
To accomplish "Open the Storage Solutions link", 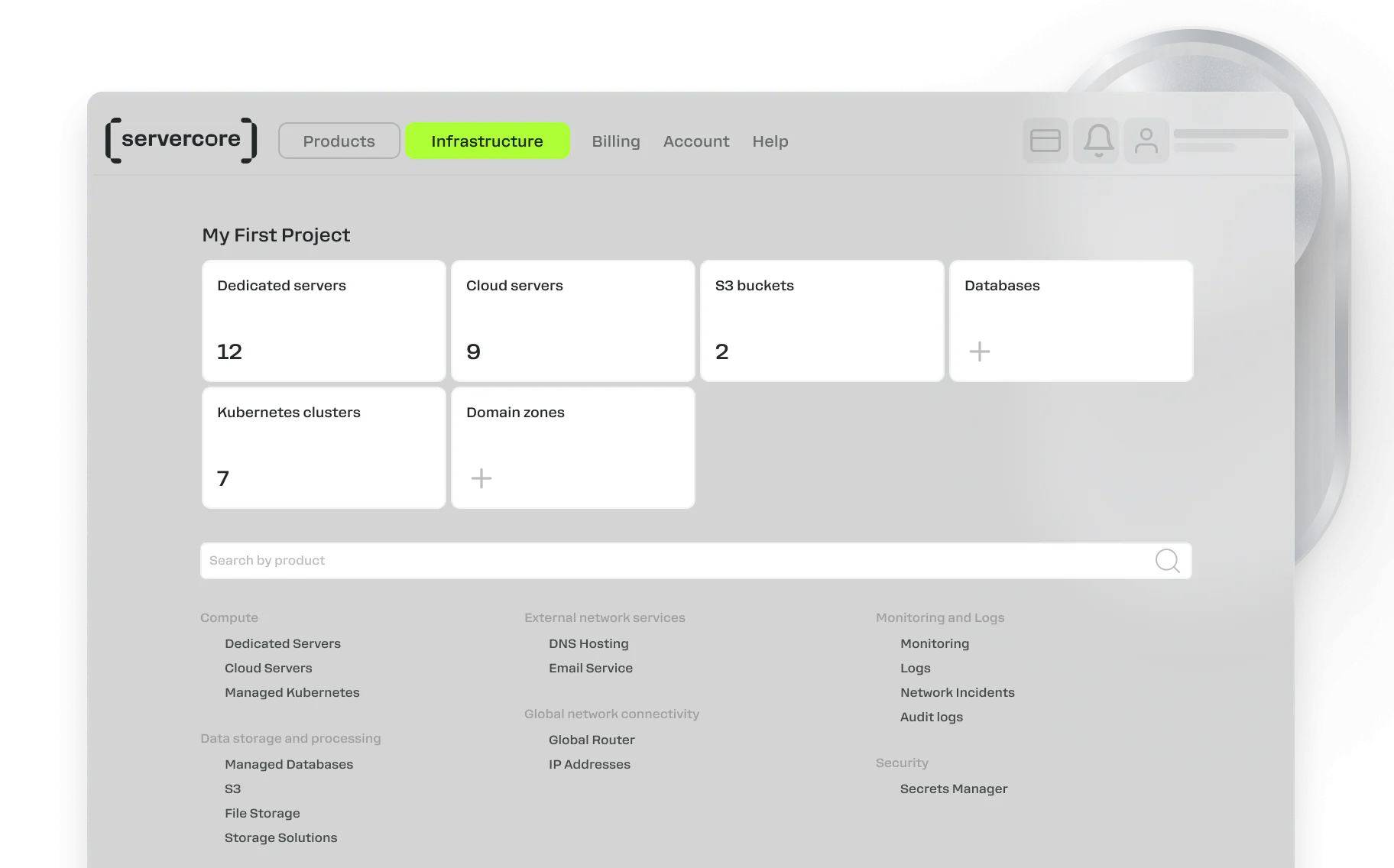I will [280, 837].
